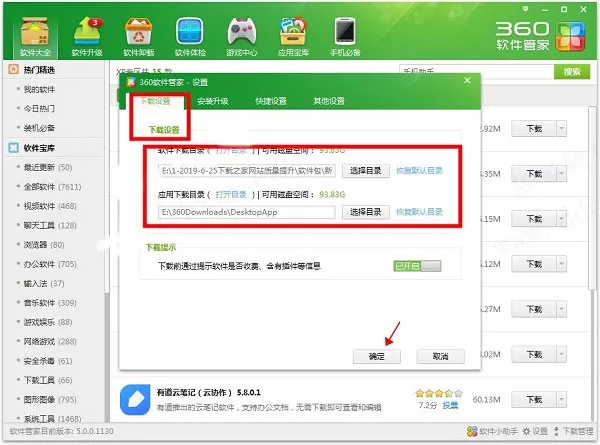Select 最近更新 (50) category
This screenshot has height=445, width=600.
[x=48, y=167]
